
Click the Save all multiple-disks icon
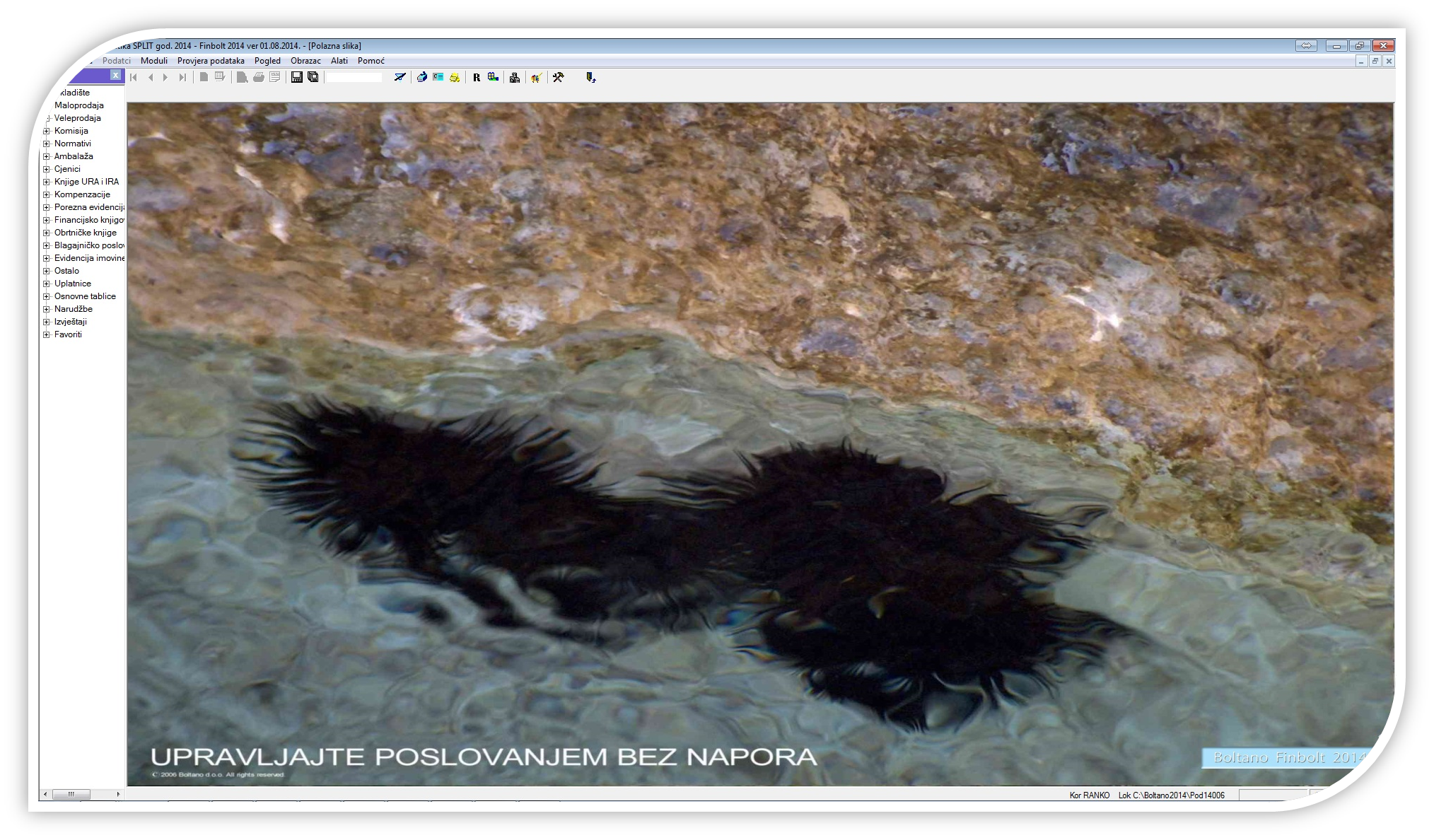(313, 77)
